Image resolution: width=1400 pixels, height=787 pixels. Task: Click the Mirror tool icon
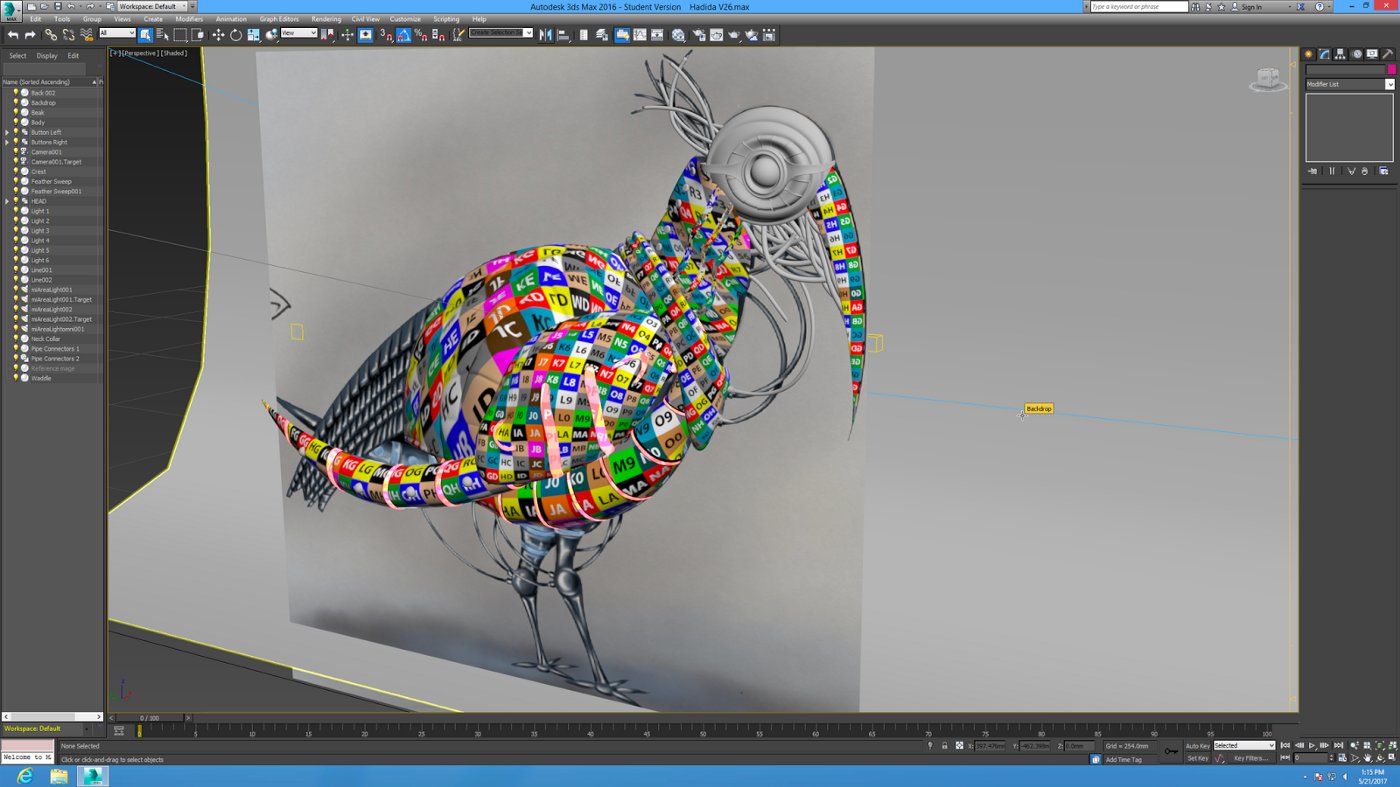point(546,35)
